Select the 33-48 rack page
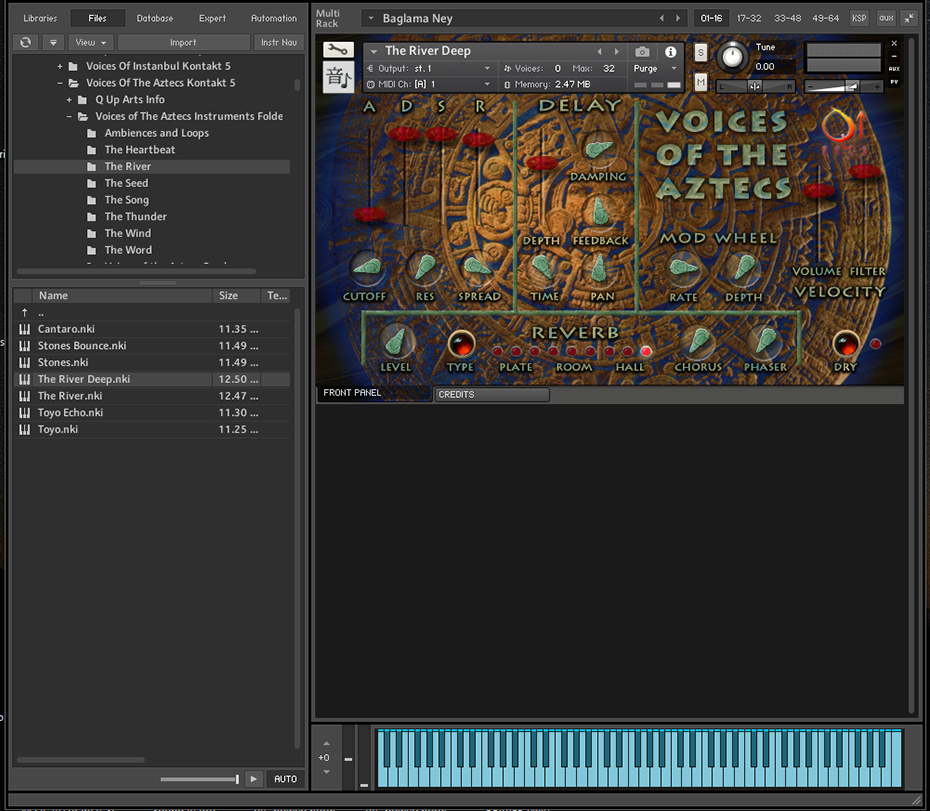 click(x=787, y=18)
